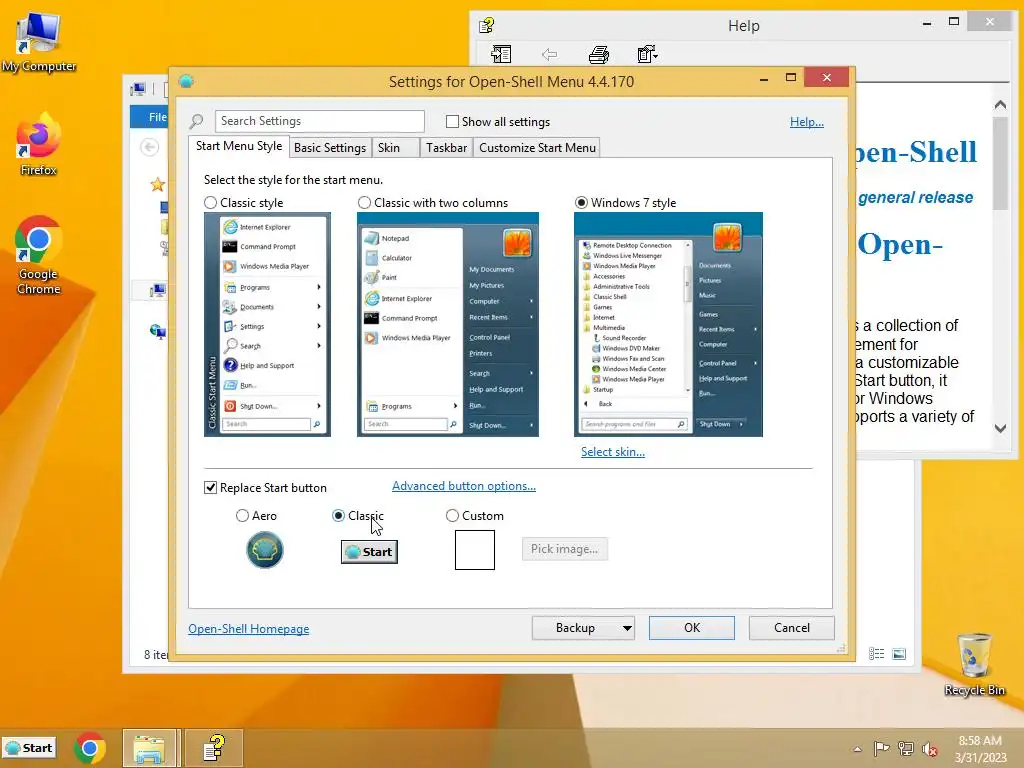Switch Explorer to large icons view
Viewport: 1024px width, 768px height.
point(899,654)
